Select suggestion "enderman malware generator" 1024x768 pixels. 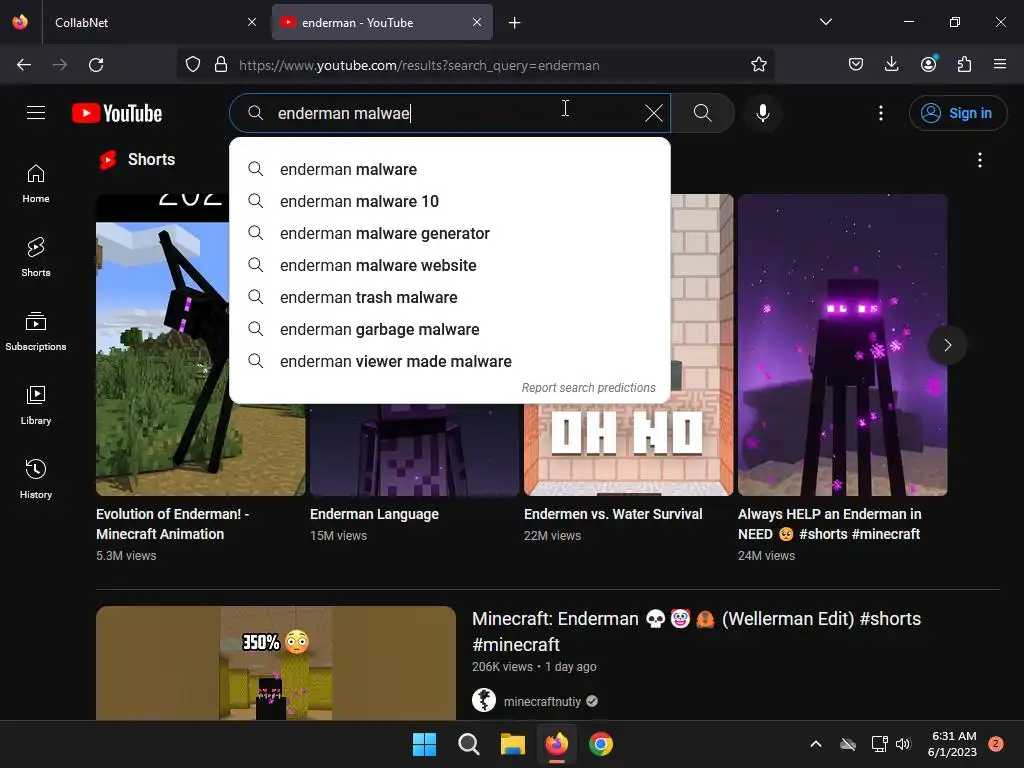450,234
